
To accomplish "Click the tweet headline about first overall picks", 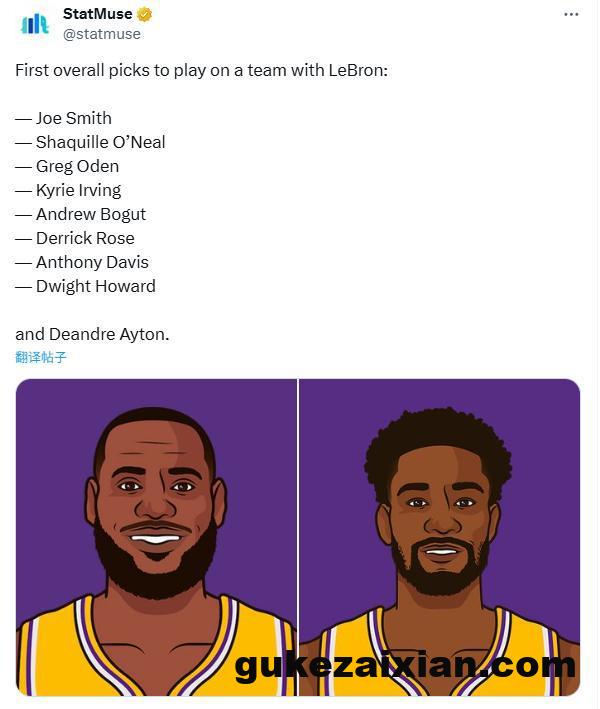I will (202, 71).
